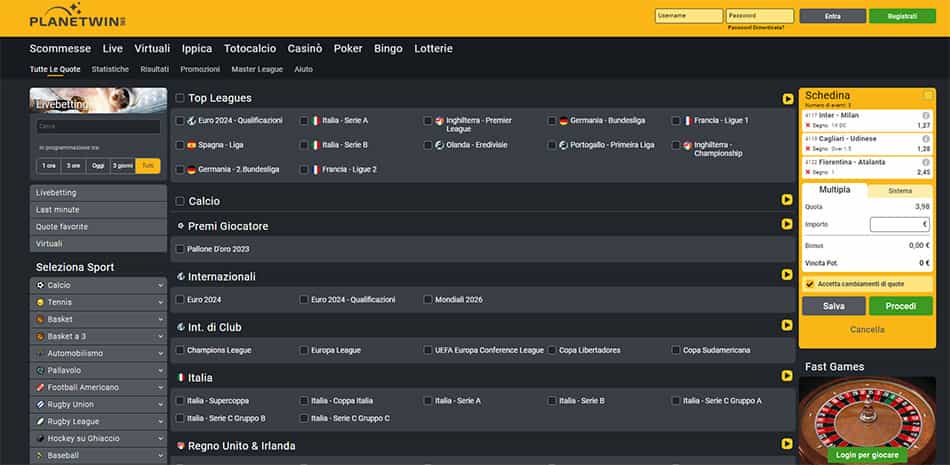Check Champions League checkbox
The image size is (950, 465).
(180, 350)
